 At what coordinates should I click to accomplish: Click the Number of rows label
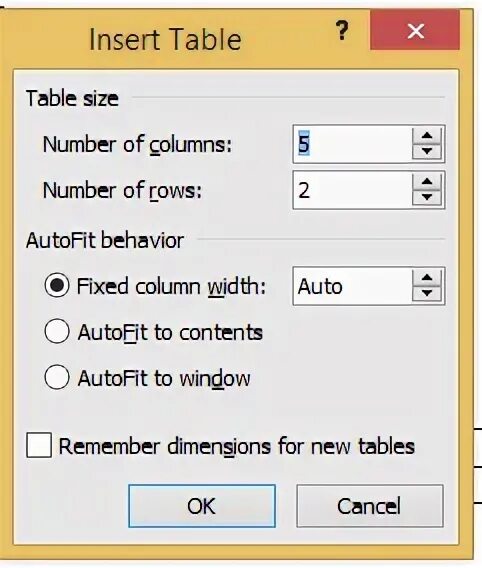(122, 191)
